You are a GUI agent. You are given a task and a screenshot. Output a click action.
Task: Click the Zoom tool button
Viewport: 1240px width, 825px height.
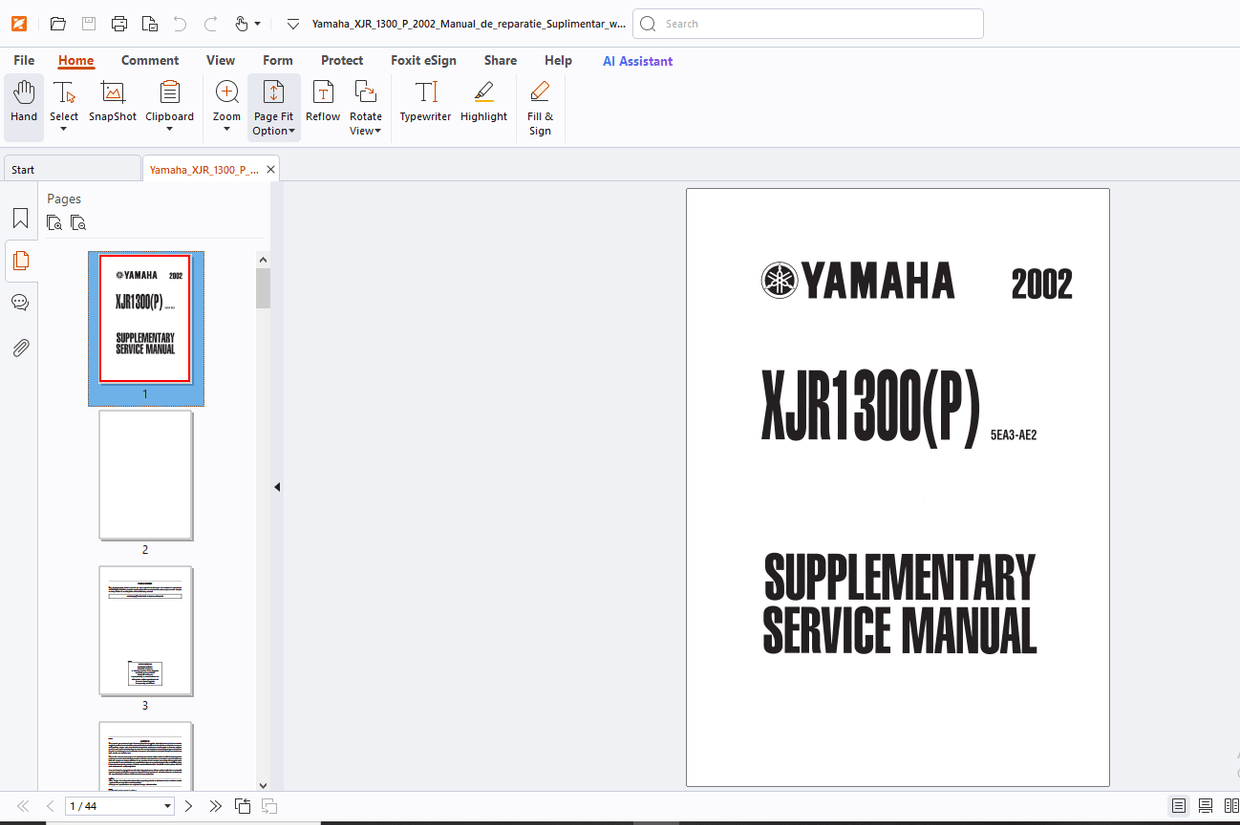(225, 100)
